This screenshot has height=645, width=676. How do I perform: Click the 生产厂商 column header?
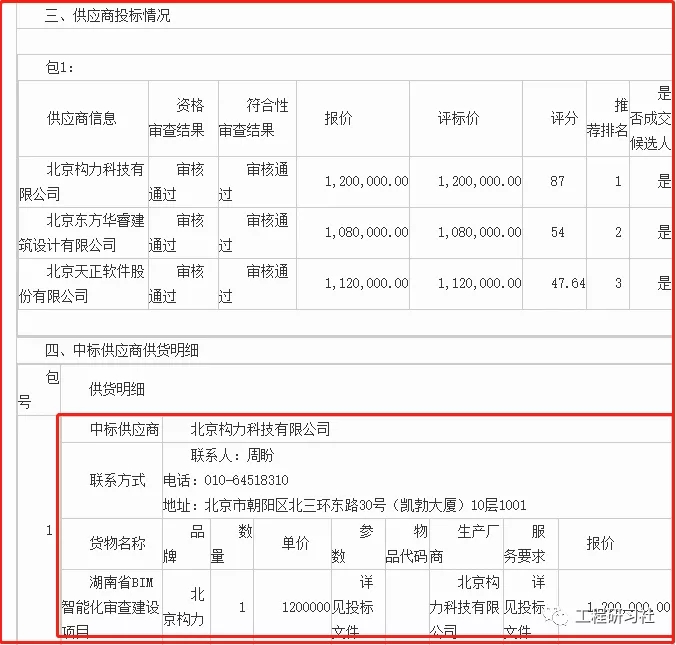point(465,543)
